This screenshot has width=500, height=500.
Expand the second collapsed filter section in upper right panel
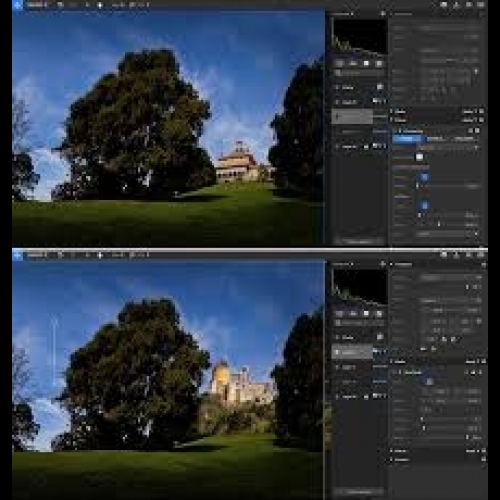[x=392, y=120]
